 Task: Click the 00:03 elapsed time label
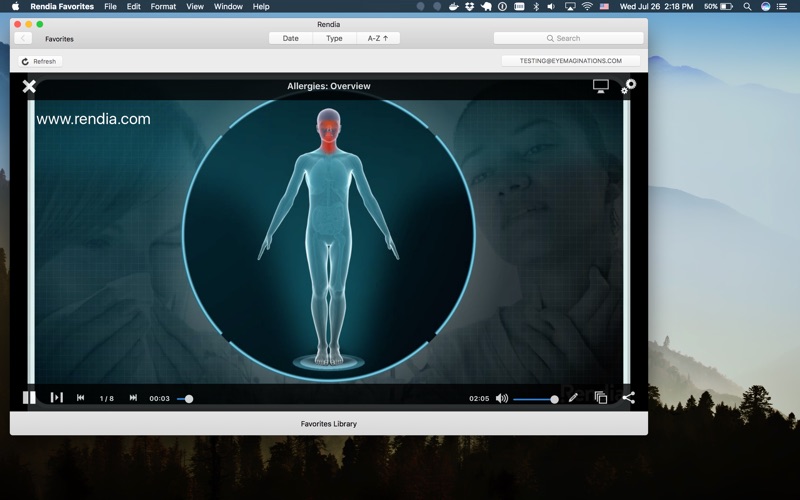click(x=159, y=398)
